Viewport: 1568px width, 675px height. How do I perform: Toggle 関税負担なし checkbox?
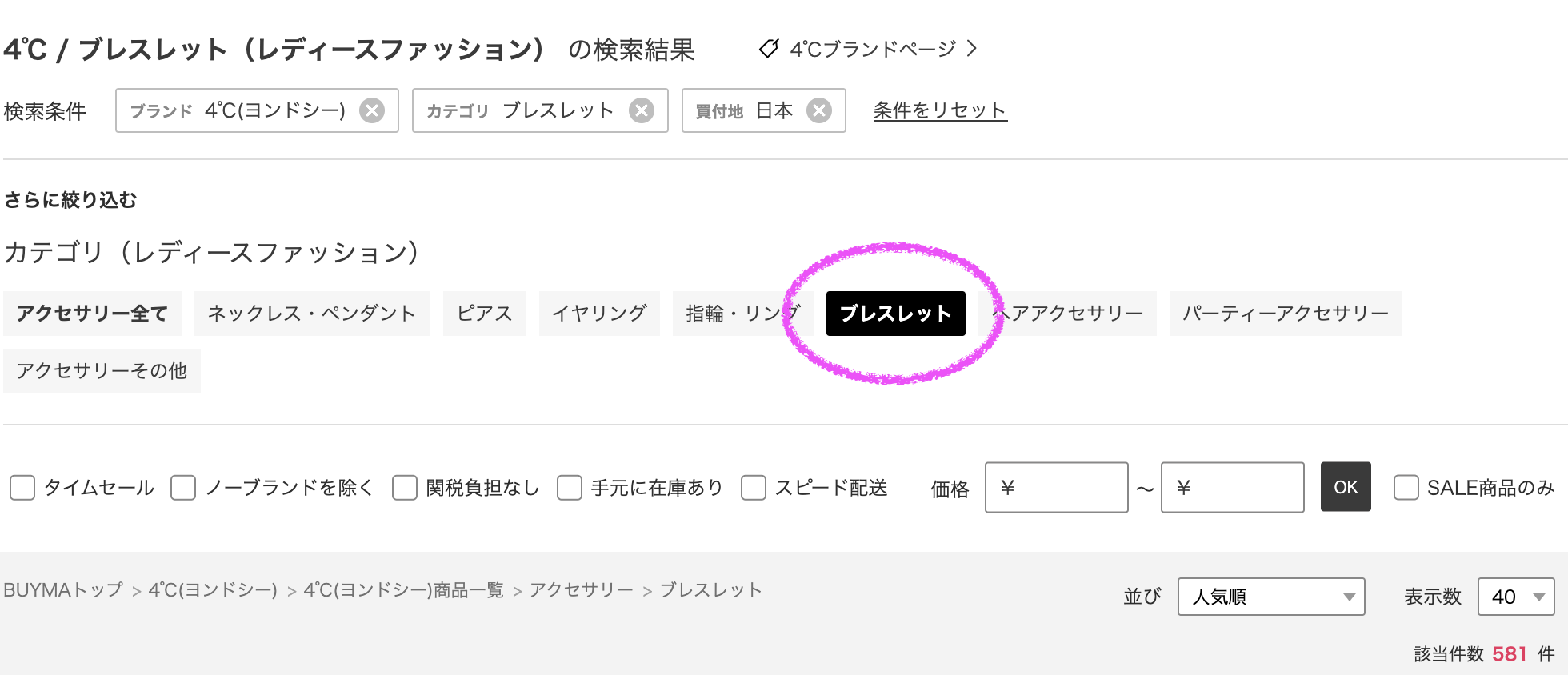[x=405, y=488]
